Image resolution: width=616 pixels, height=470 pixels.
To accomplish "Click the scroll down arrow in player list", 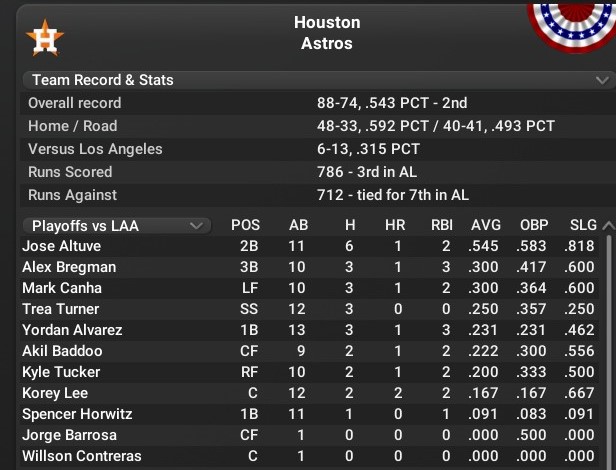I will pyautogui.click(x=608, y=457).
